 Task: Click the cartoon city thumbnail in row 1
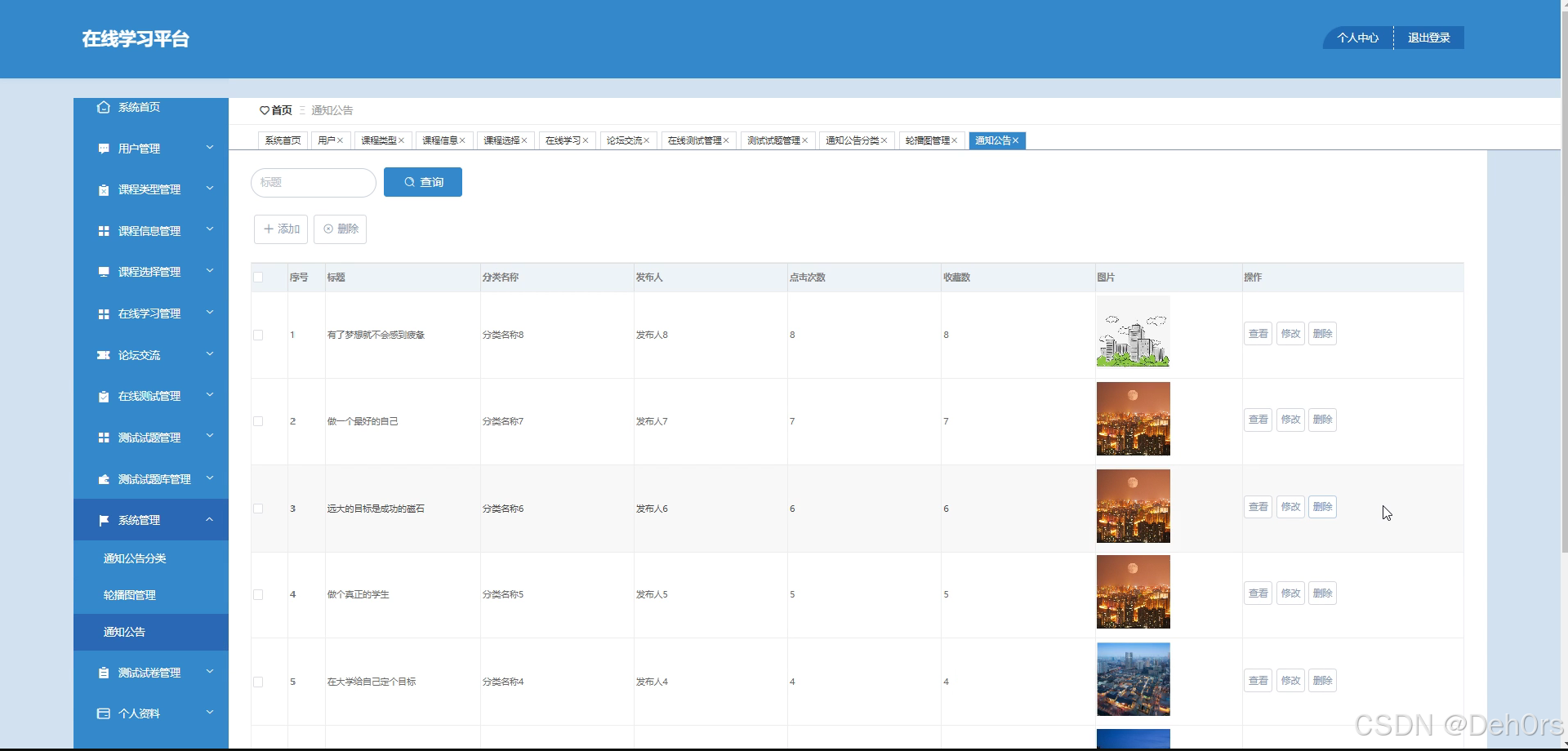[x=1133, y=331]
